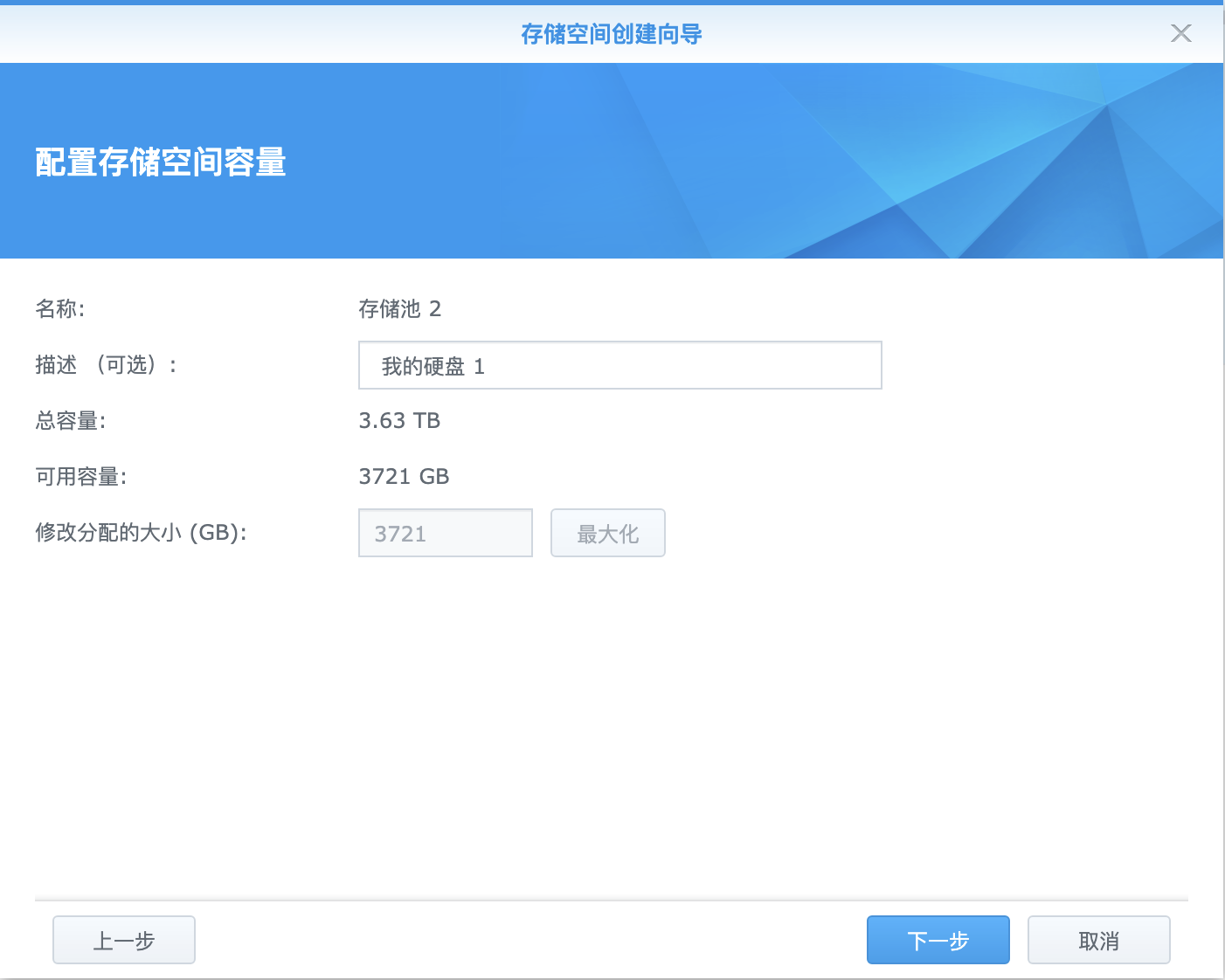Select the storage pool name '存储池 2'
The width and height of the screenshot is (1225, 980).
click(x=399, y=308)
